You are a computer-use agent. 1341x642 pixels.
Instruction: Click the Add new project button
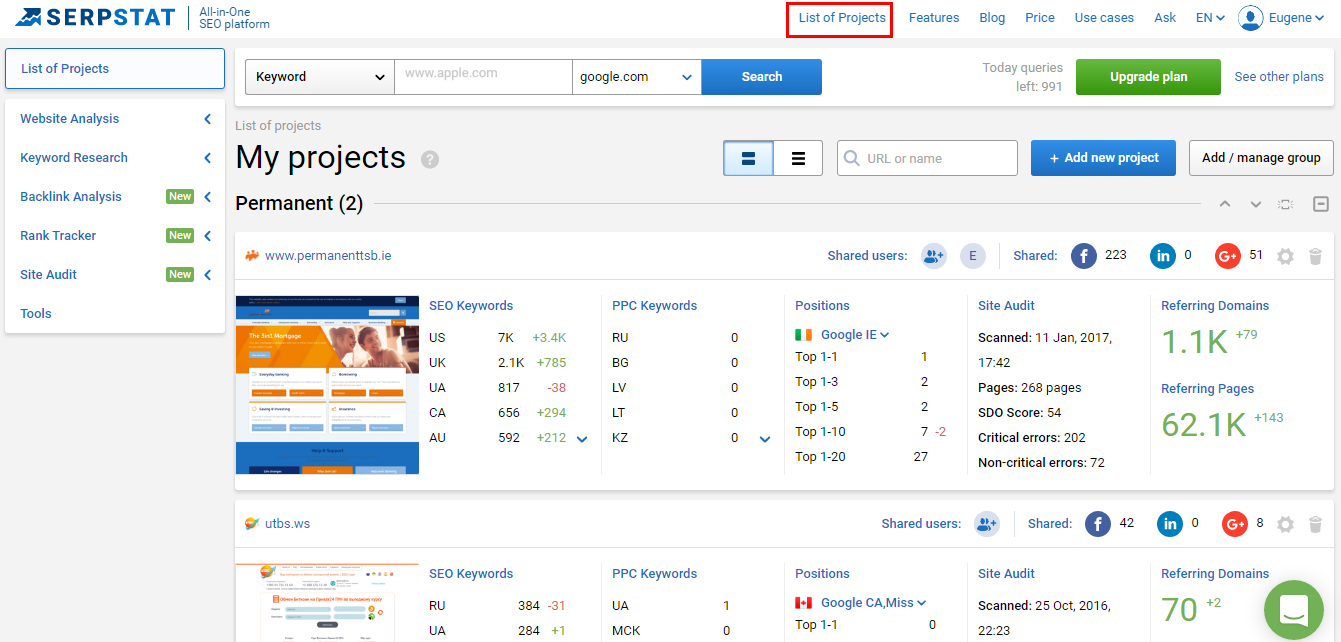(1103, 158)
